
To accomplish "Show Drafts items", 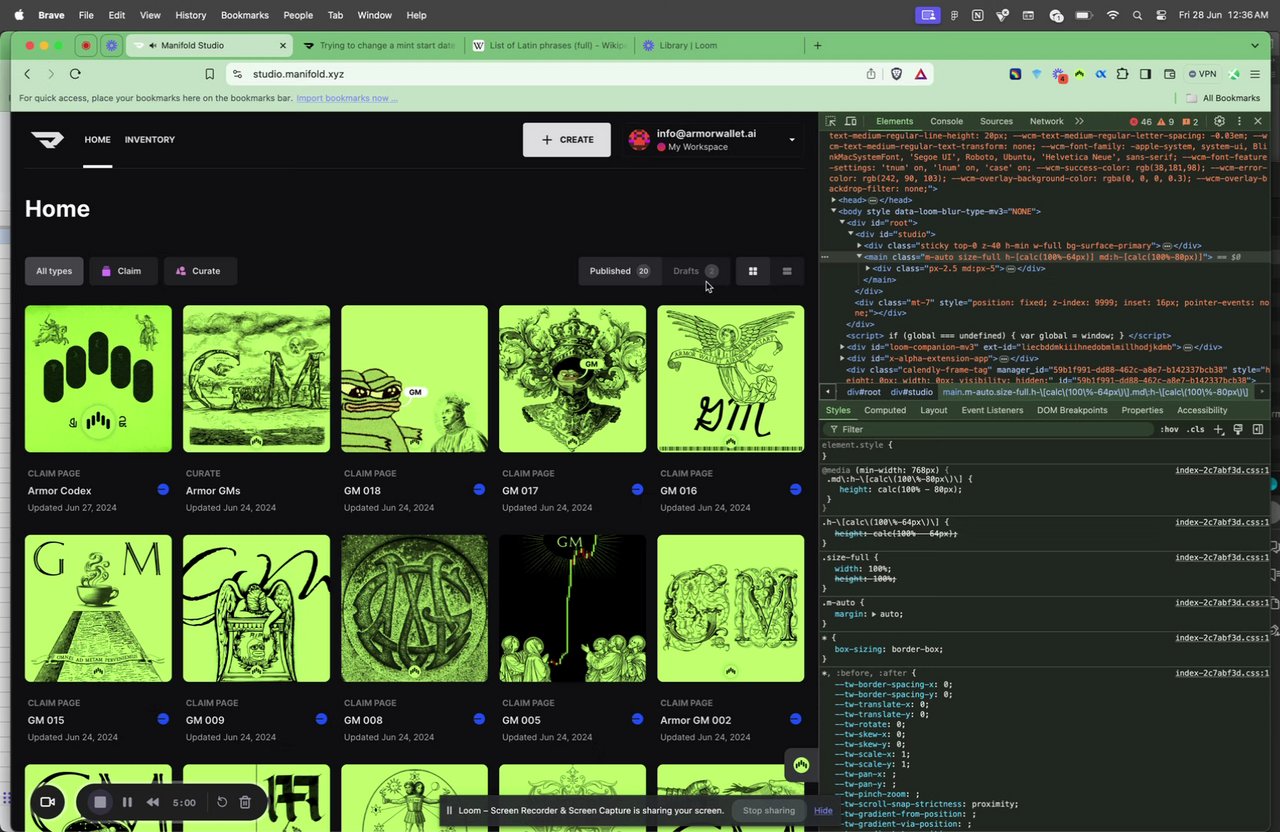I will coord(695,271).
